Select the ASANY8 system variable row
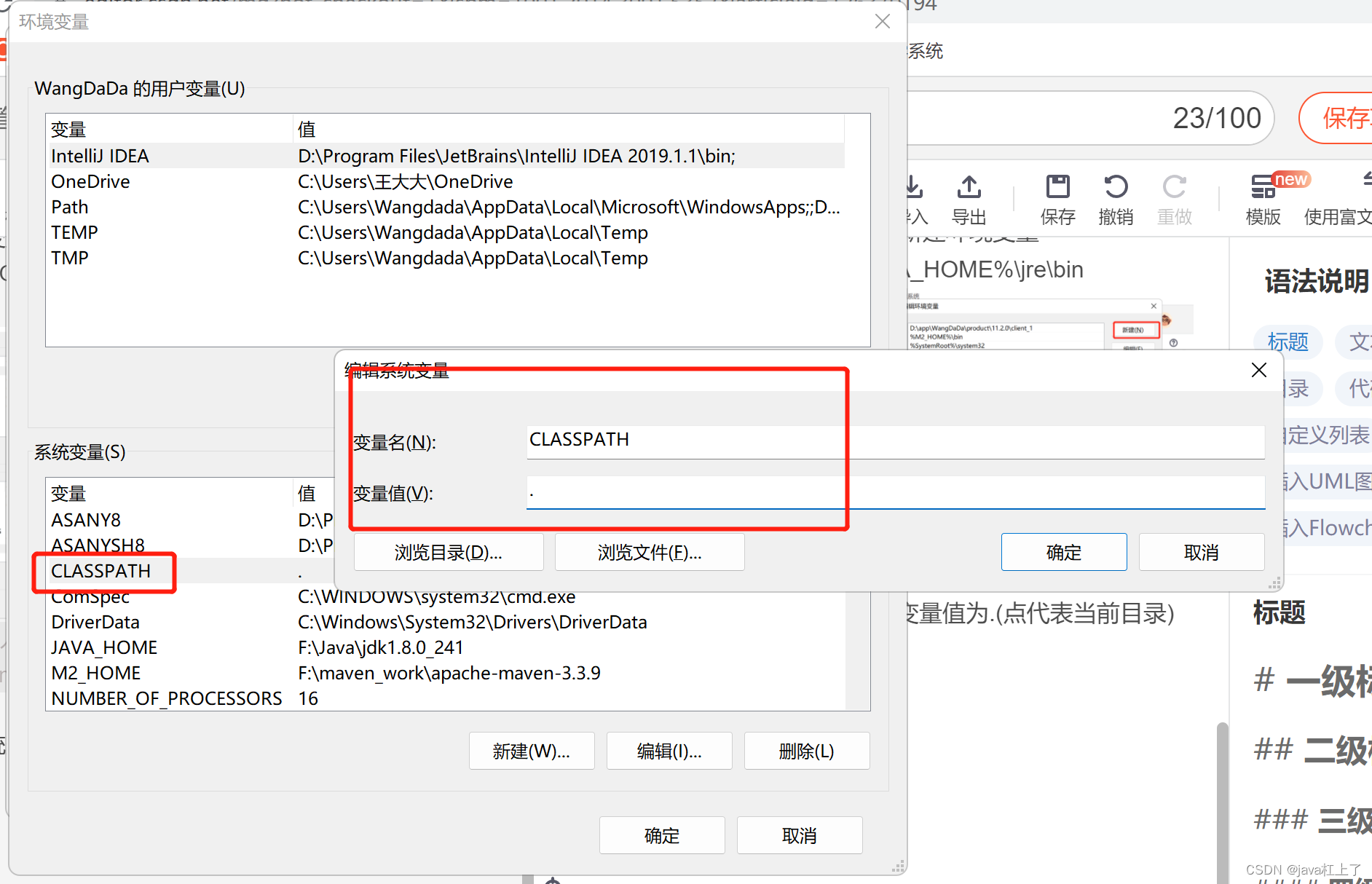 (x=191, y=520)
